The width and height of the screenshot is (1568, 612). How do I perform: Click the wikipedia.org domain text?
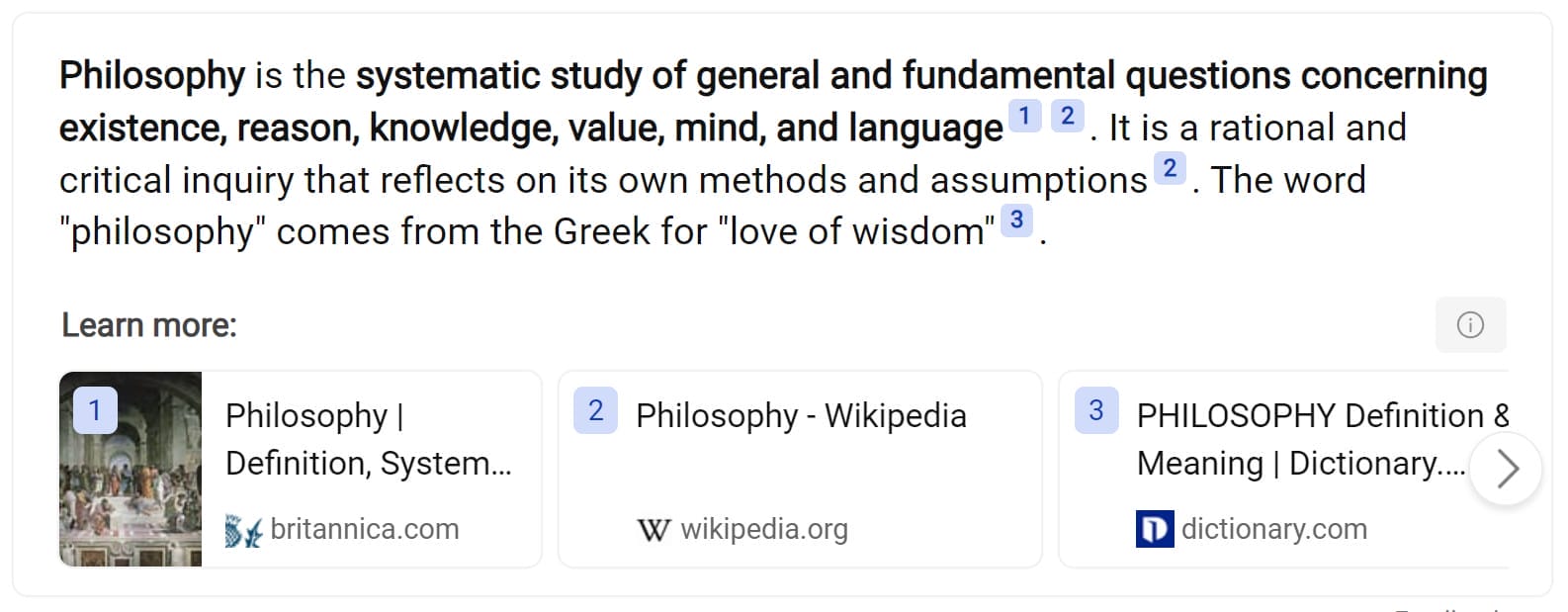(x=764, y=530)
